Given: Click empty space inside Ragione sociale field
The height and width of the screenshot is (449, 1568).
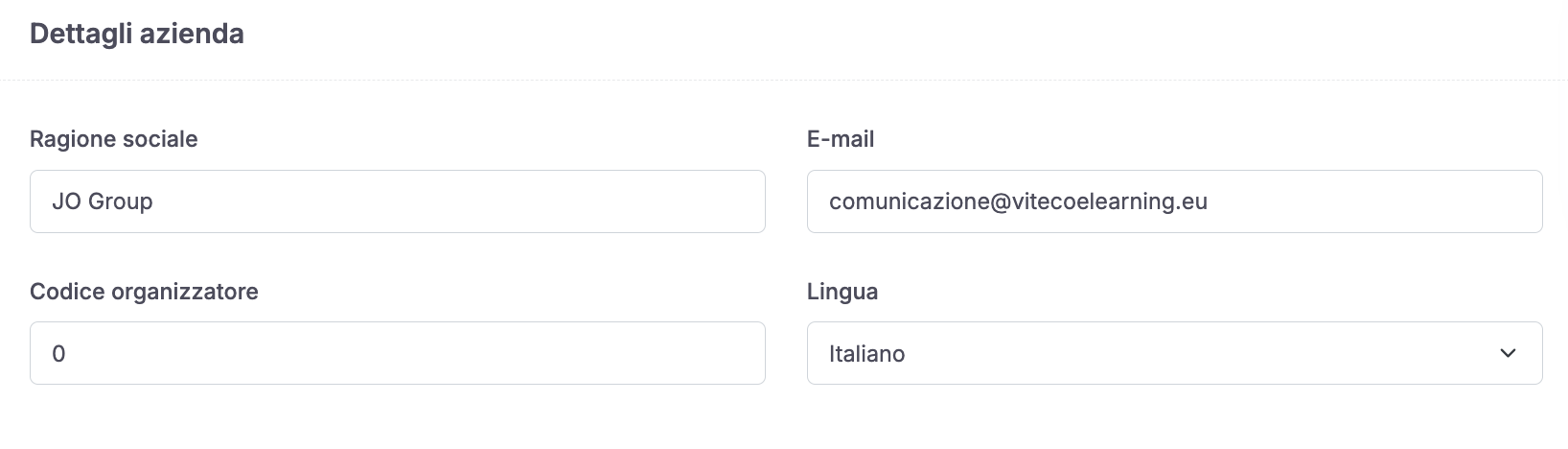Looking at the screenshot, I should coord(460,201).
